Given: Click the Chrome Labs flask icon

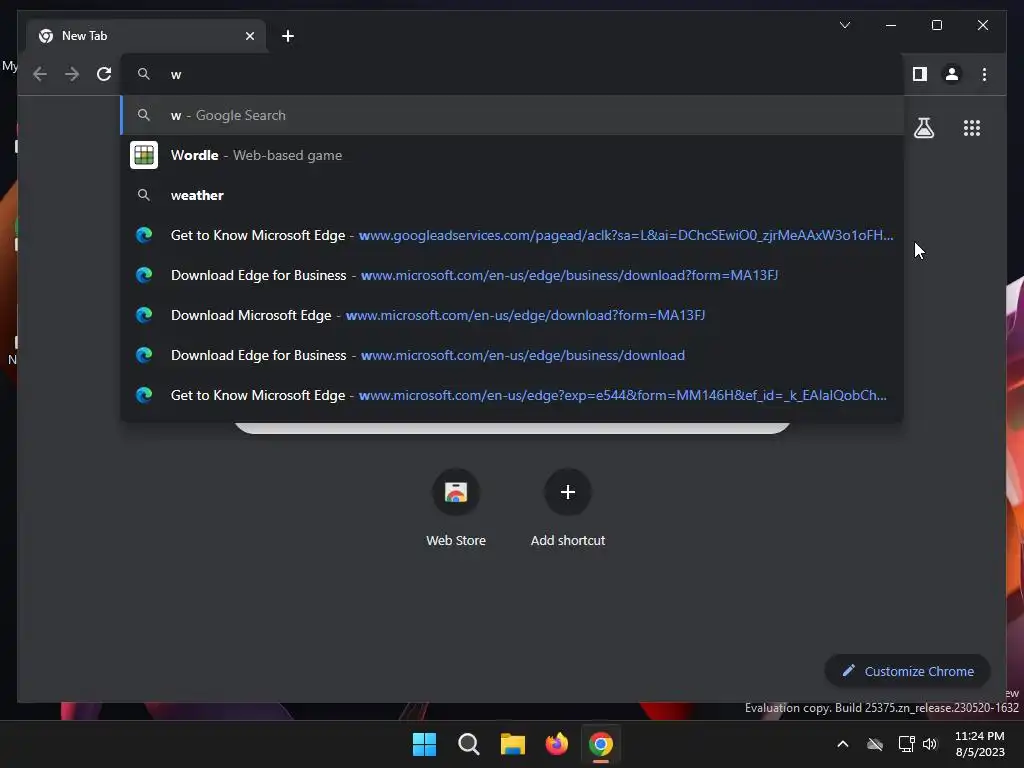Looking at the screenshot, I should coord(923,128).
